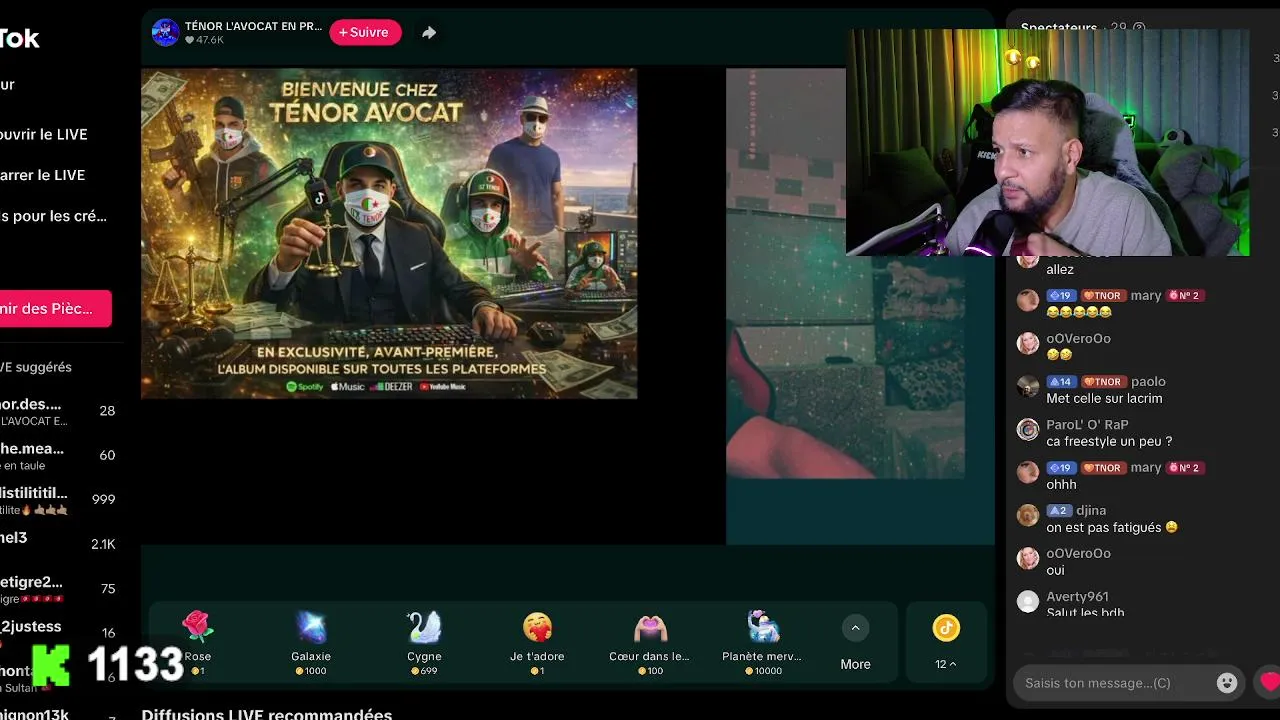The height and width of the screenshot is (720, 1280).
Task: Open coin balance 12 dropdown
Action: click(945, 664)
